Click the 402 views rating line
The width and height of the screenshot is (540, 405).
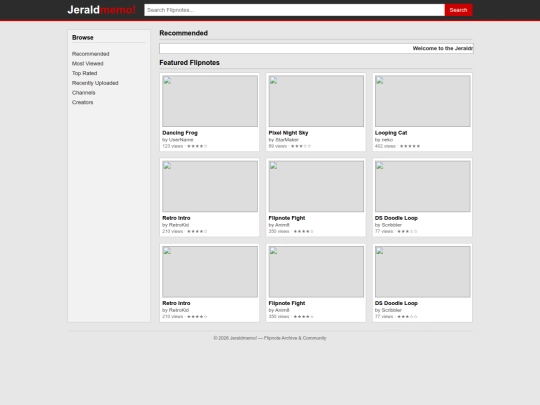pos(397,146)
